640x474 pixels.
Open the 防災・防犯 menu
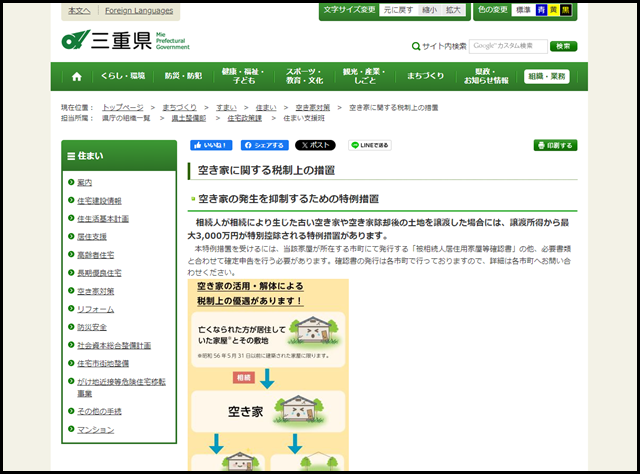pyautogui.click(x=183, y=76)
